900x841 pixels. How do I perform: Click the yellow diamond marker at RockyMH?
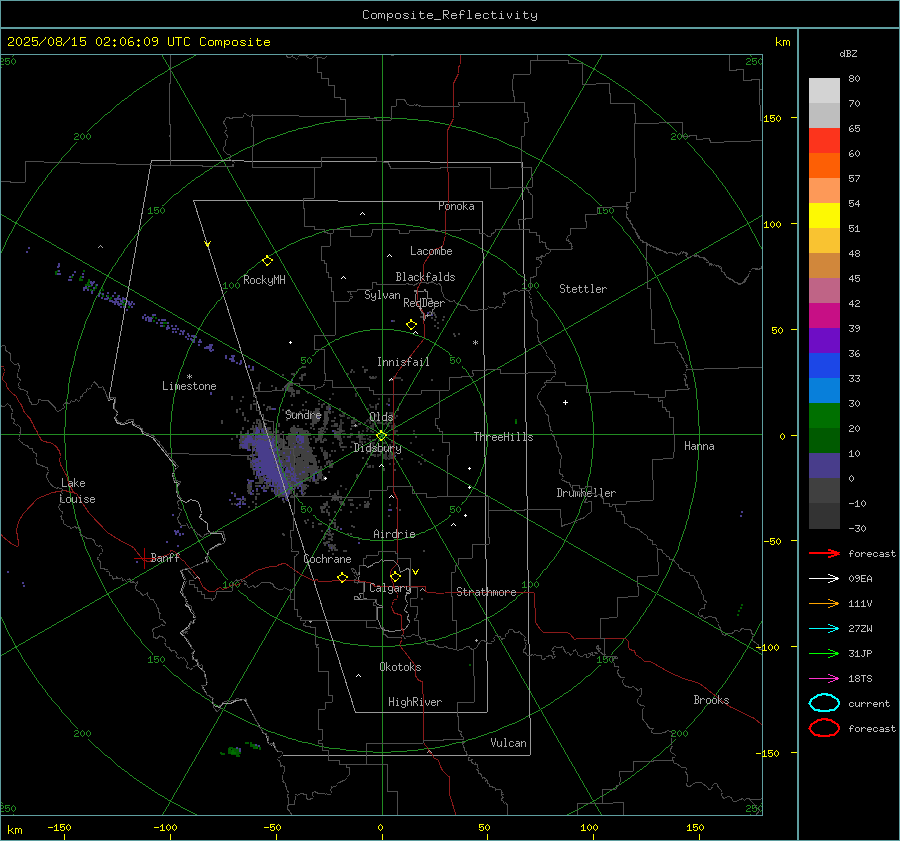267,261
